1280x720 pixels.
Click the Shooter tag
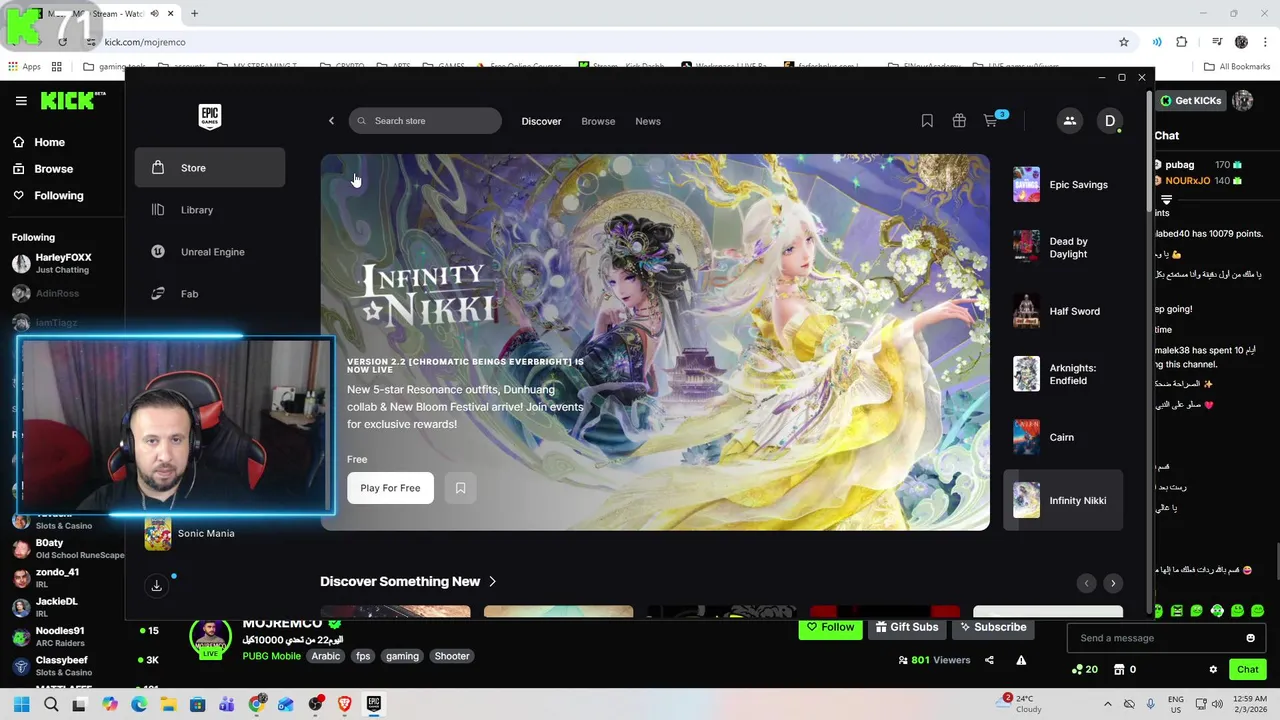pyautogui.click(x=452, y=656)
